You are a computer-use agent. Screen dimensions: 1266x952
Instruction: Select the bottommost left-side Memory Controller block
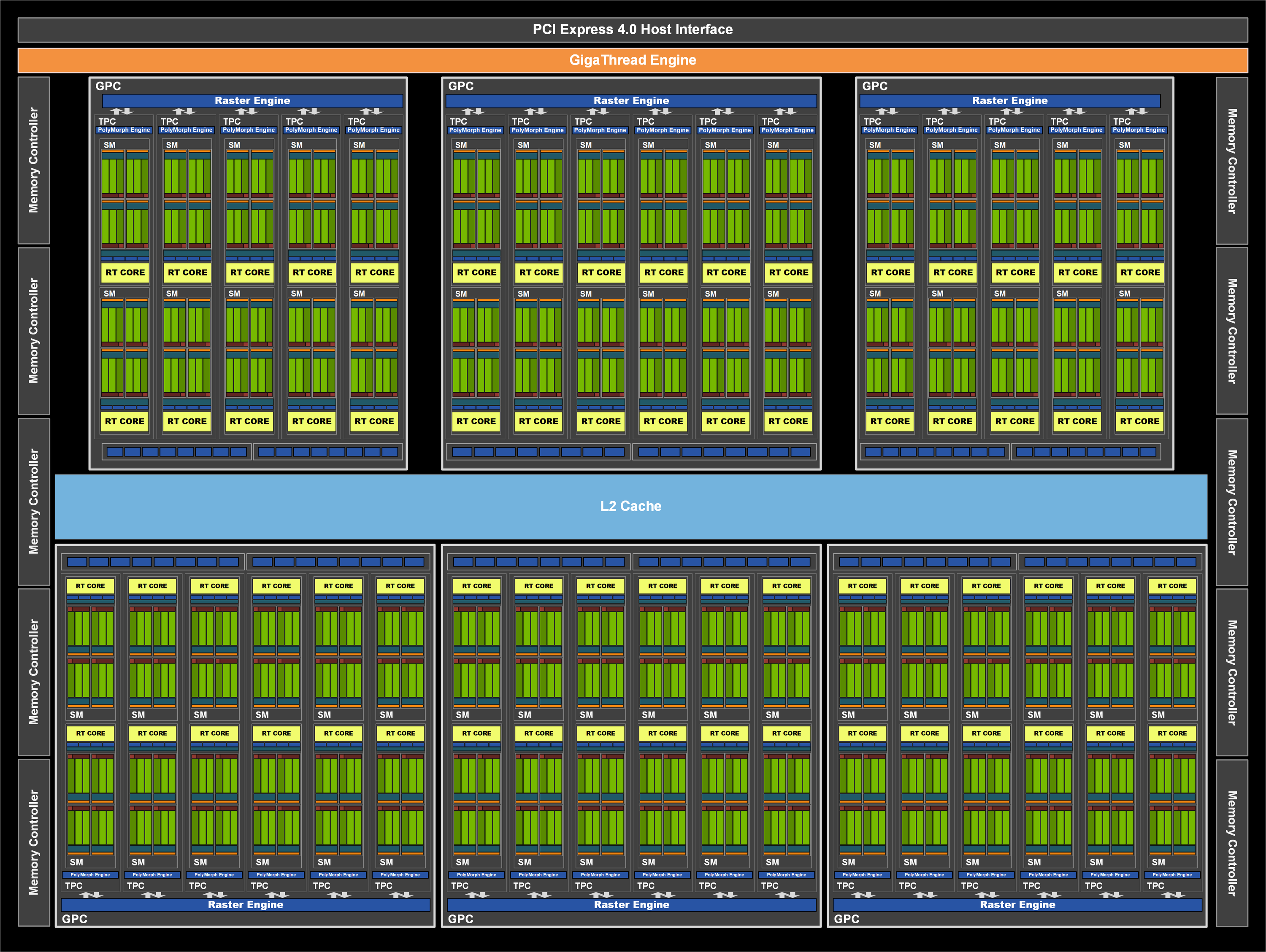point(34,842)
